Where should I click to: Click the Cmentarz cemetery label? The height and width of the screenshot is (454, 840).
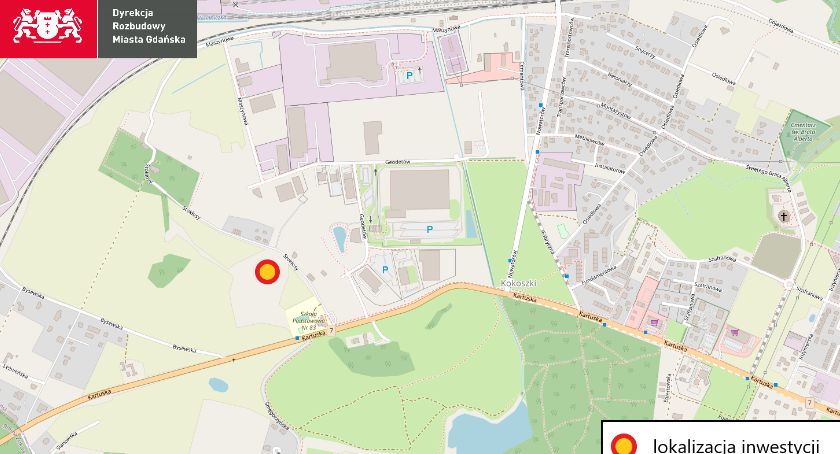point(802,132)
